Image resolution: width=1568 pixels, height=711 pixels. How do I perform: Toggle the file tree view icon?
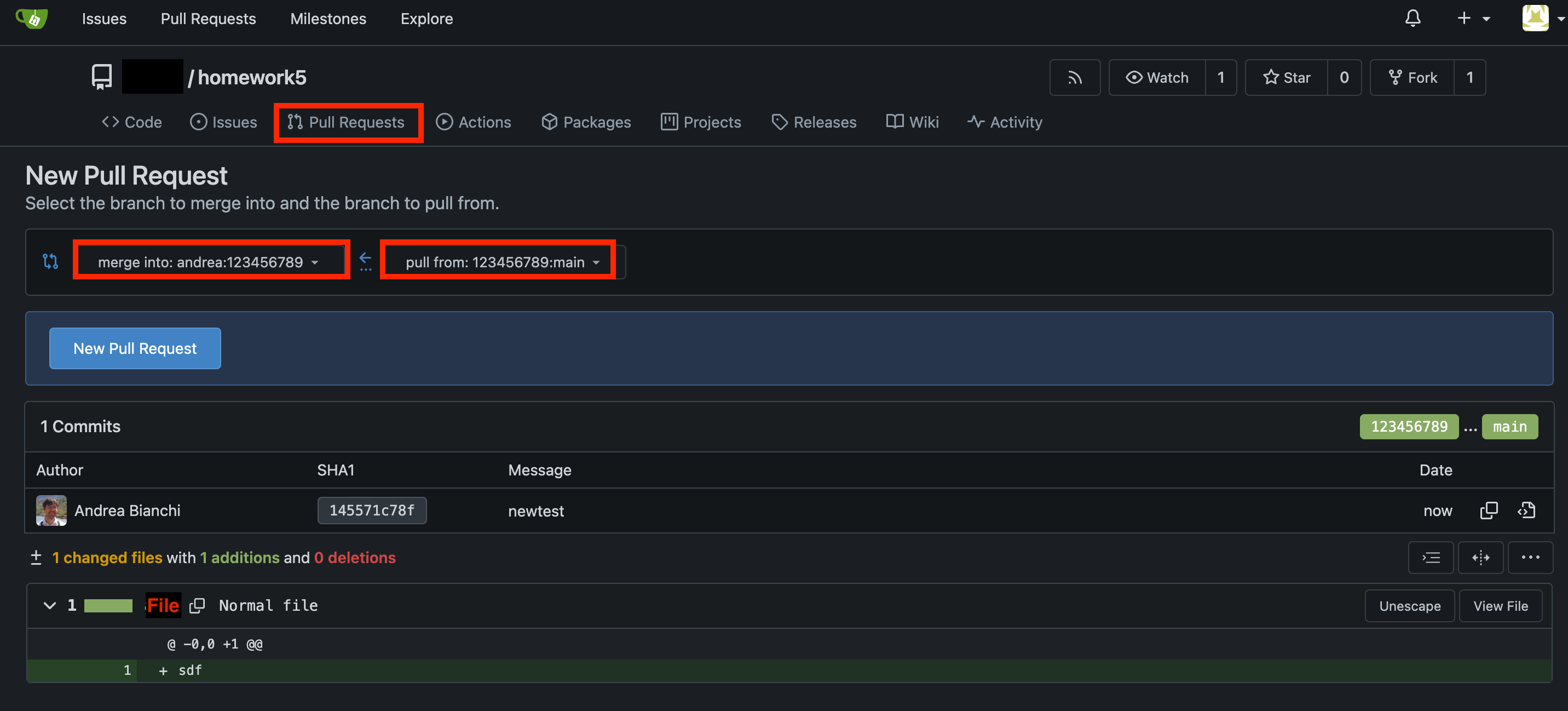point(1431,558)
